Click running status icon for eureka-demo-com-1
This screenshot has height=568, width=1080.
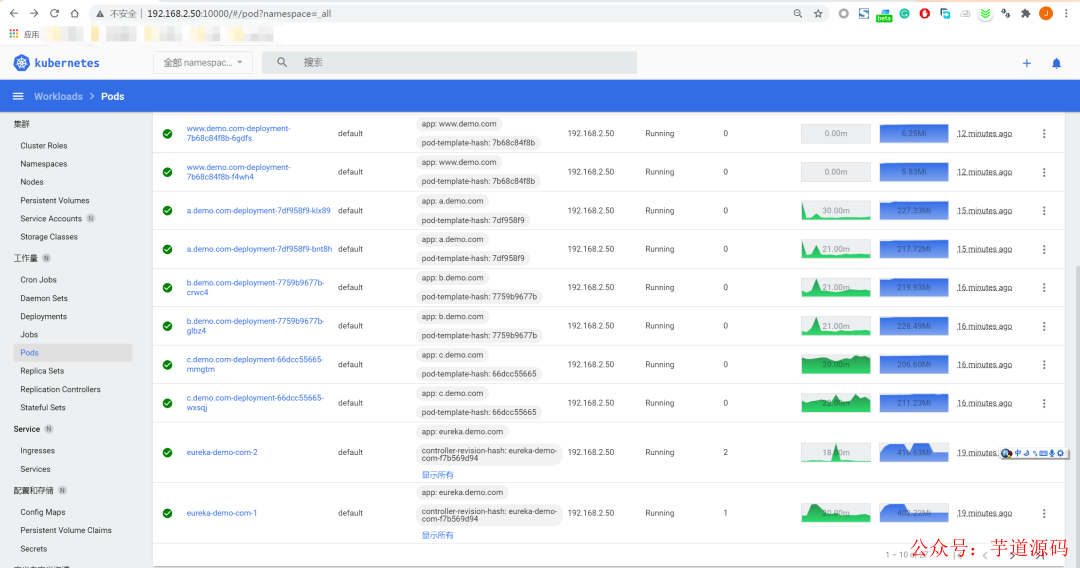pyautogui.click(x=167, y=513)
